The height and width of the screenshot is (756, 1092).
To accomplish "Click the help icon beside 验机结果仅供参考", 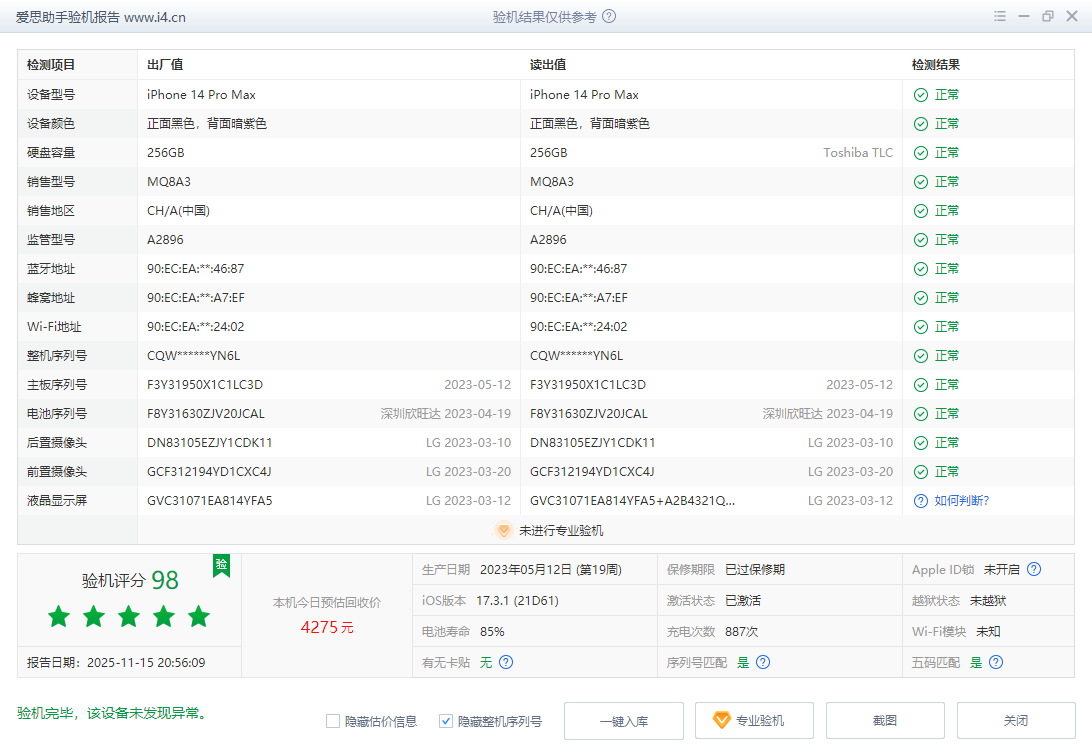I will click(609, 17).
